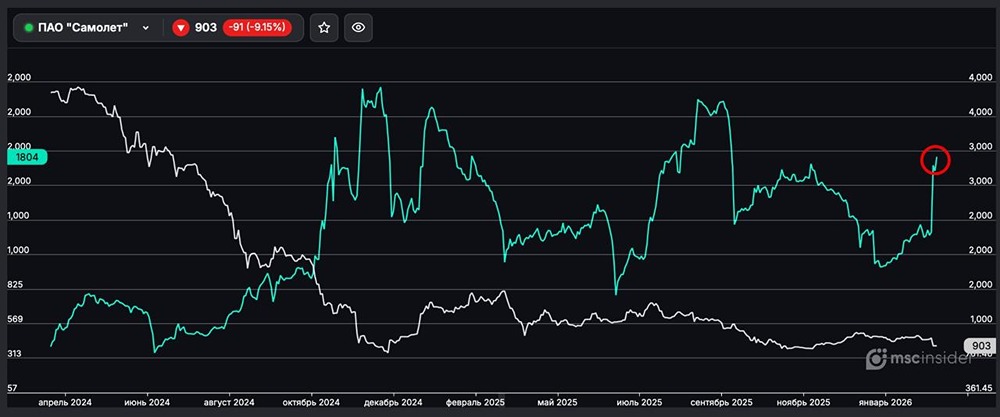
Task: Select сентябрь 2025 on the time axis
Action: (x=721, y=402)
